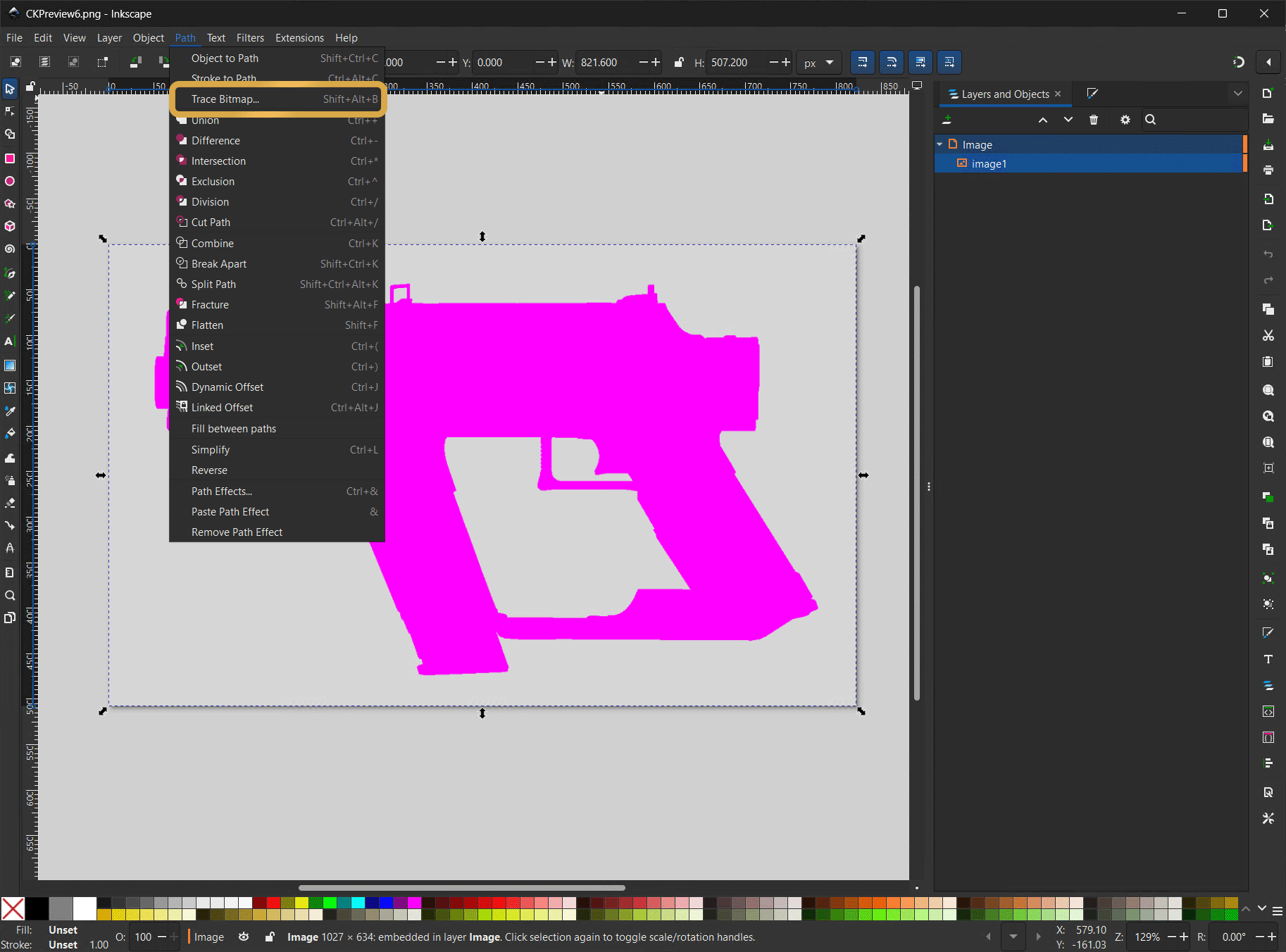
Task: Increase the width value with plus button
Action: coord(656,62)
